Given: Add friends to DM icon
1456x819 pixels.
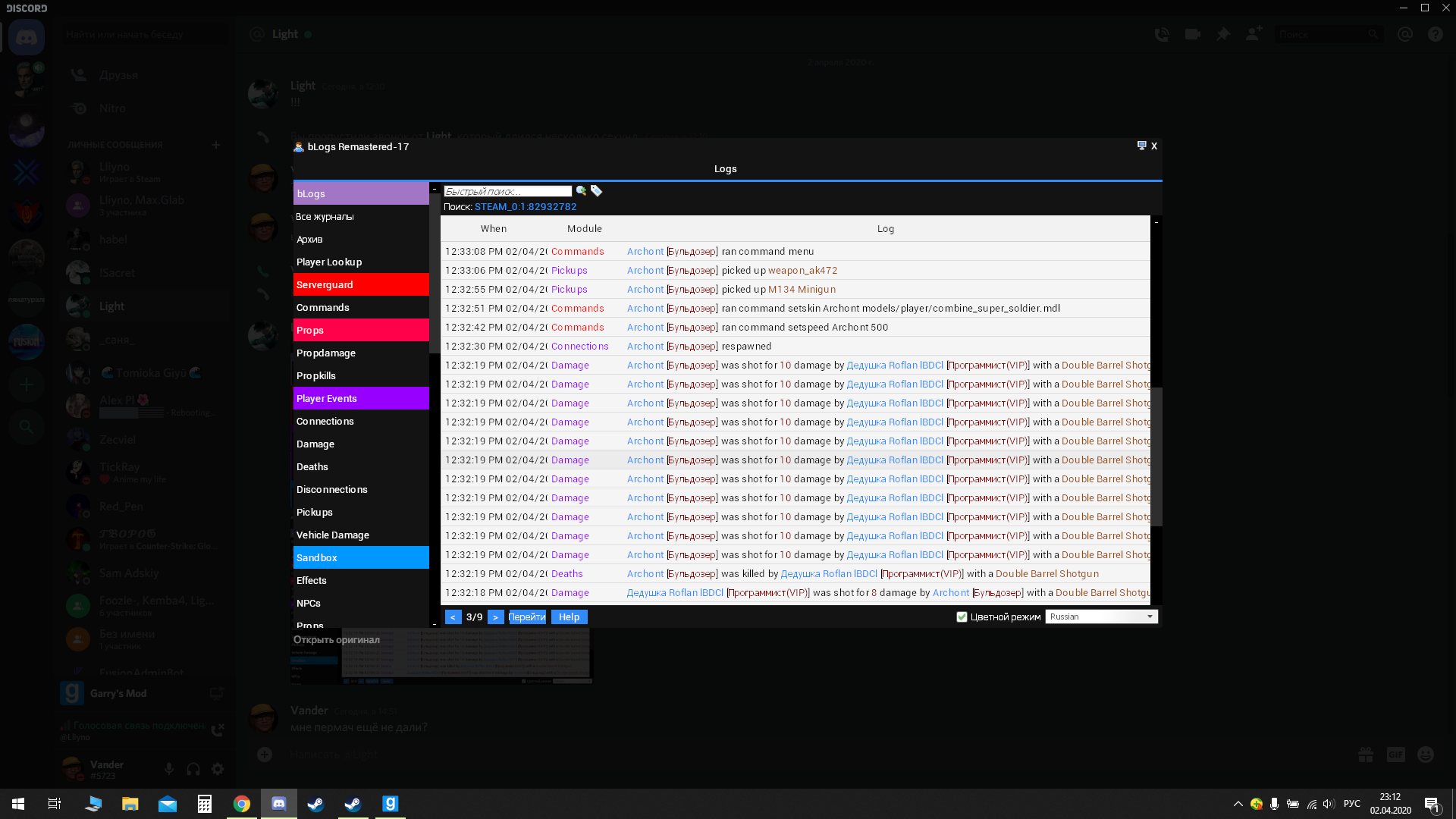Looking at the screenshot, I should click(x=1254, y=34).
